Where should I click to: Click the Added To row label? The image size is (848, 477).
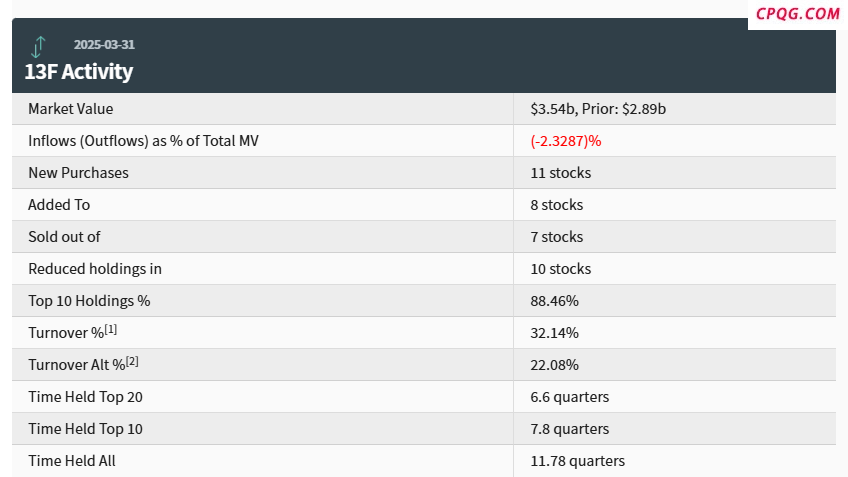(x=59, y=205)
